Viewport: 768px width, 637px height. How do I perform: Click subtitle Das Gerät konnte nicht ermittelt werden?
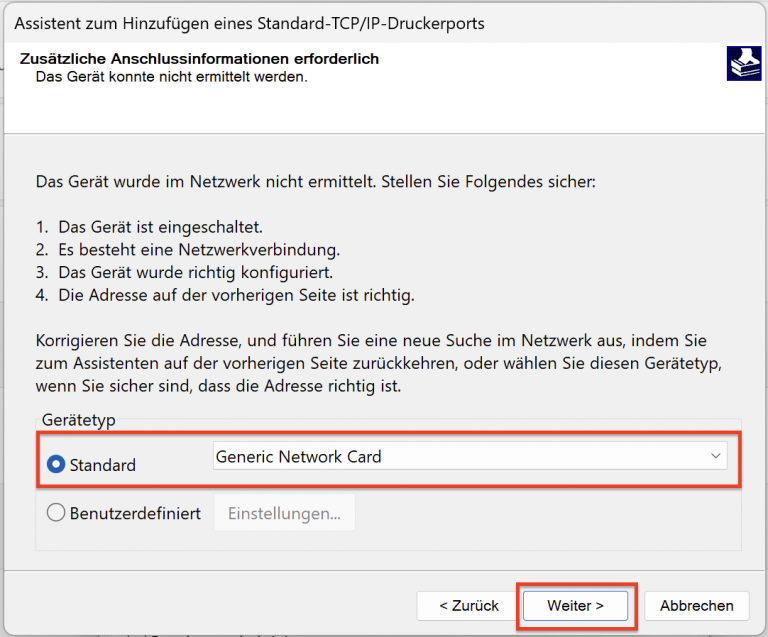pos(171,76)
